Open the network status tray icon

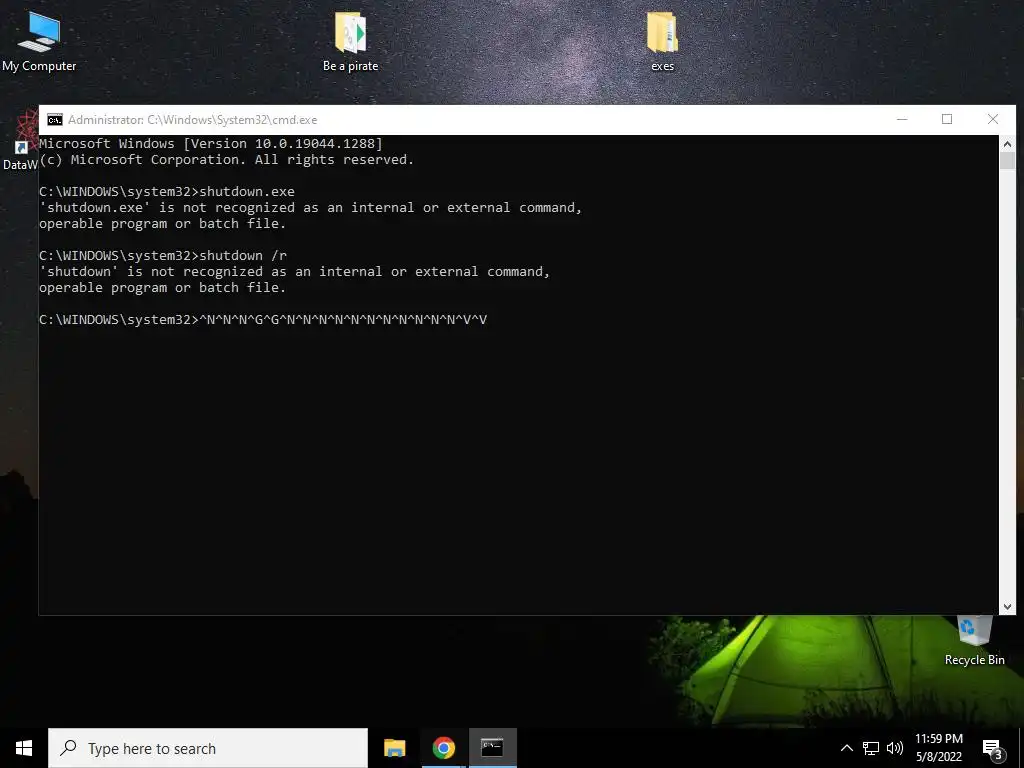[871, 748]
